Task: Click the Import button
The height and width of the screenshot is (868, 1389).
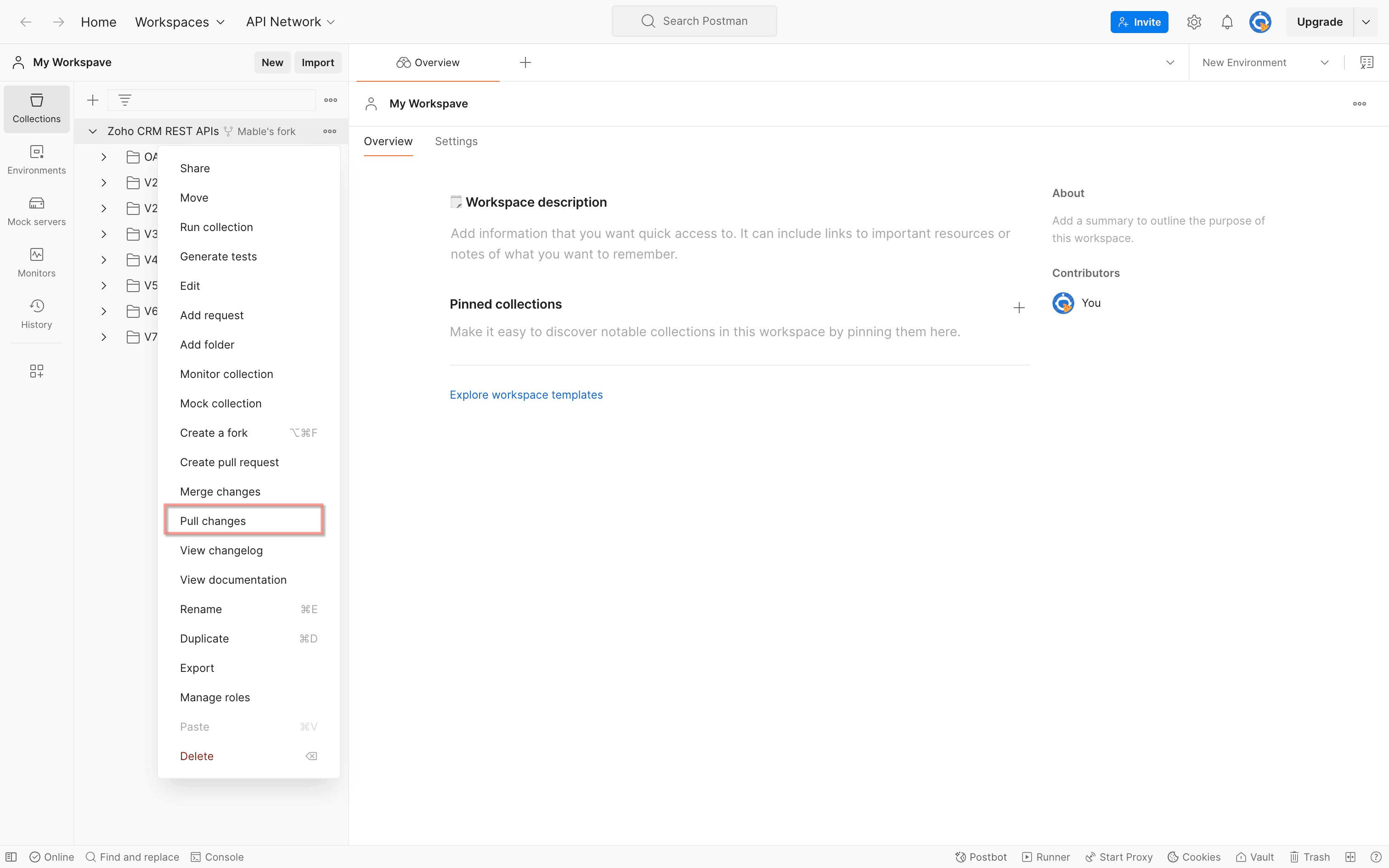Action: click(x=317, y=62)
